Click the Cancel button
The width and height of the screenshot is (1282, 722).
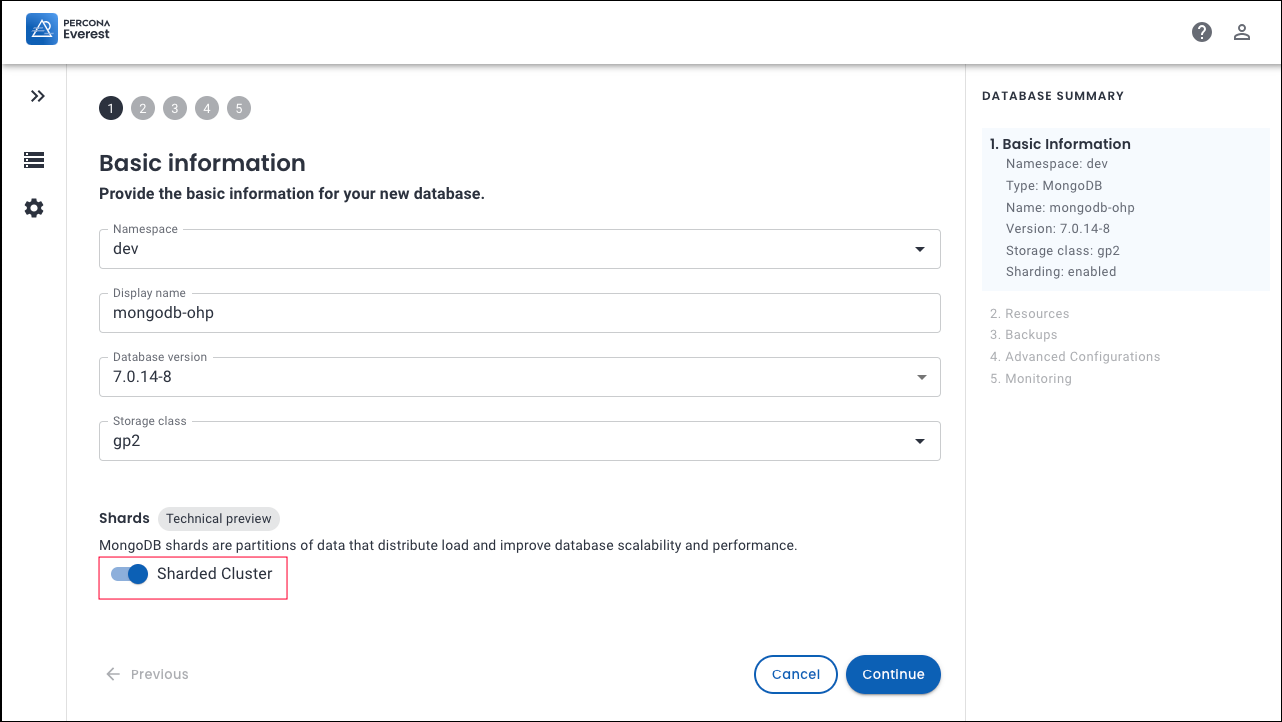coord(795,674)
